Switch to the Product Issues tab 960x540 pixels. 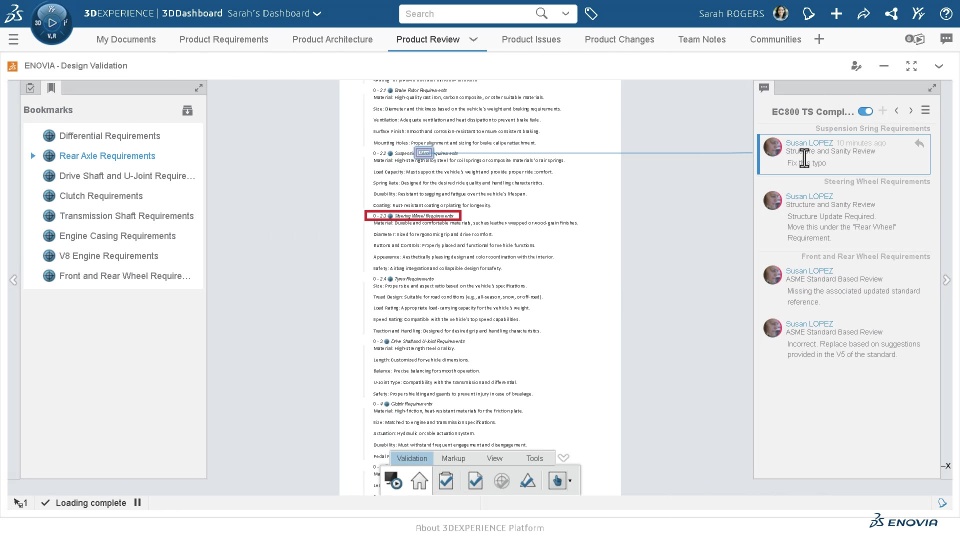[531, 39]
